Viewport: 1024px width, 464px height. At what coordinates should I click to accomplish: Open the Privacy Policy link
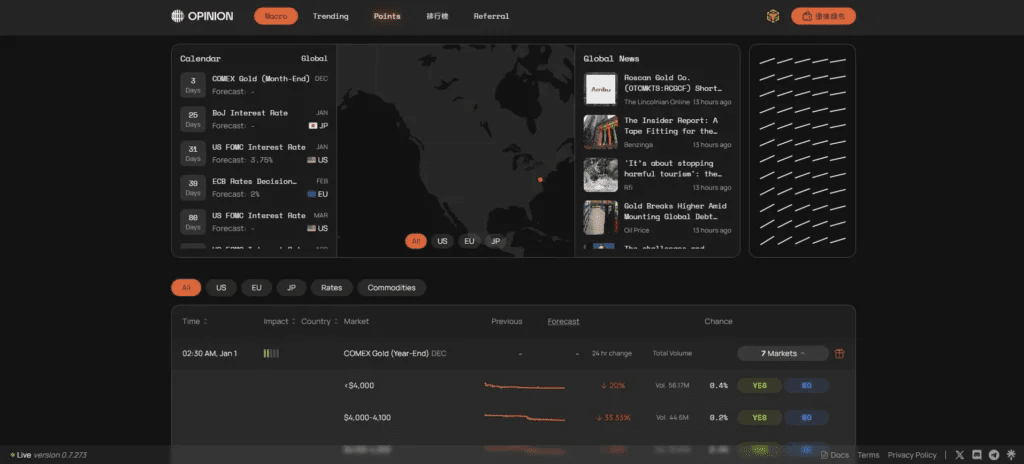(912, 455)
